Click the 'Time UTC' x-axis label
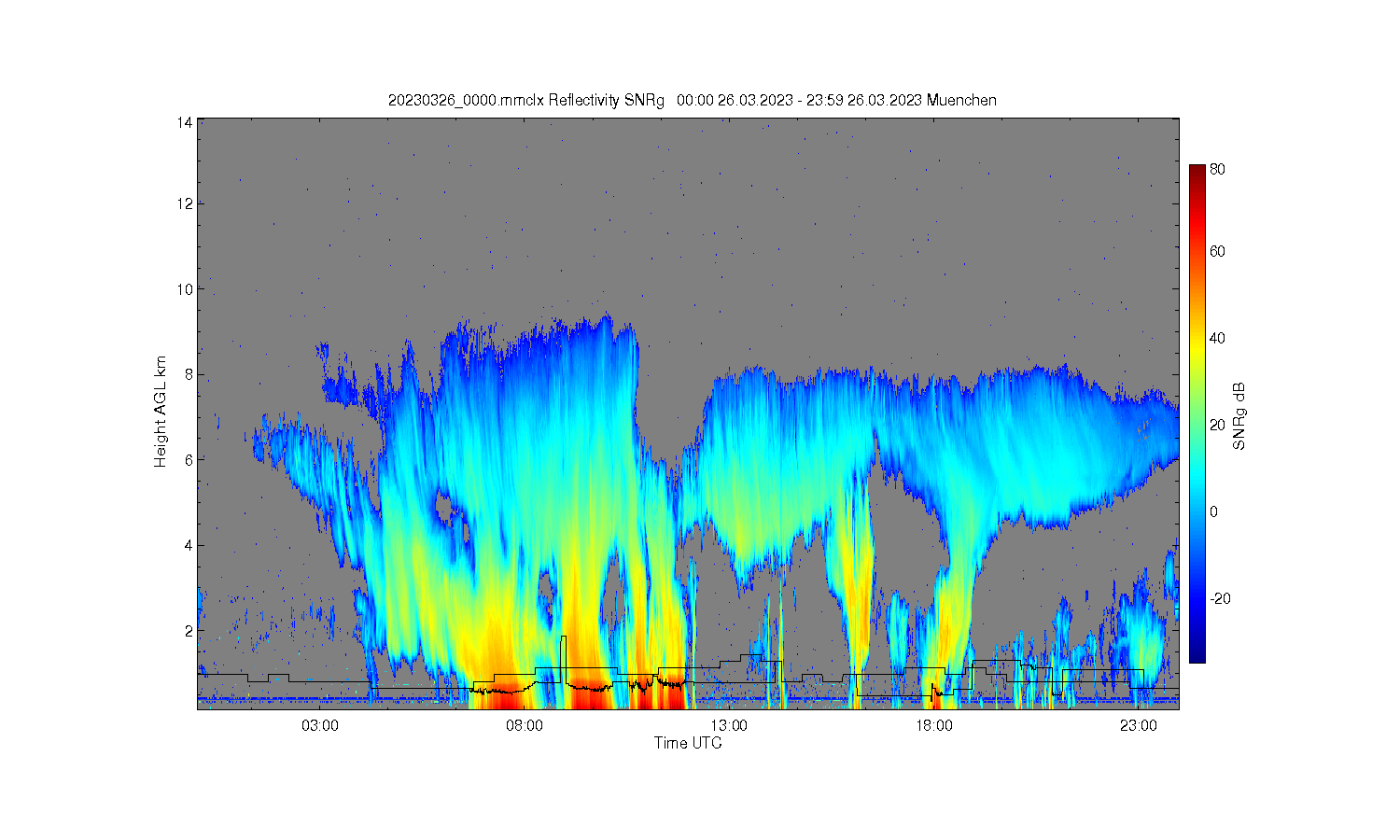Image resolution: width=1400 pixels, height=840 pixels. click(688, 743)
